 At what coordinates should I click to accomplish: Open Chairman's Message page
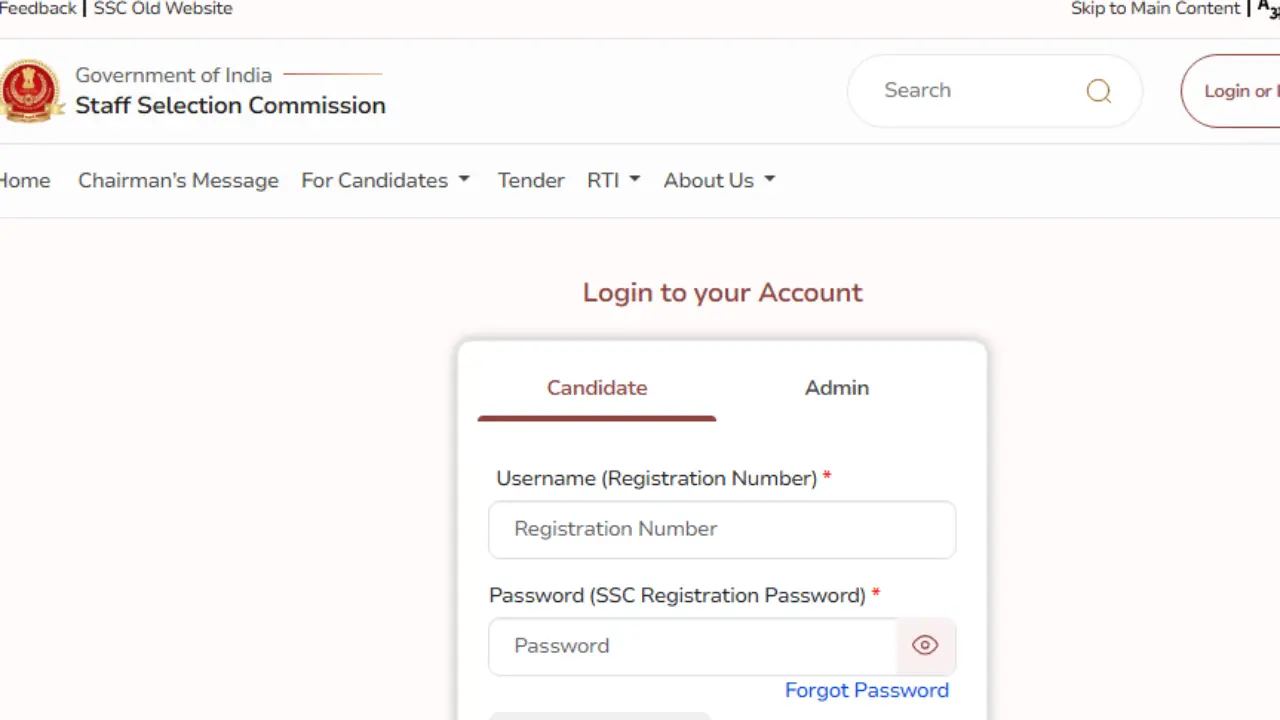pos(178,181)
